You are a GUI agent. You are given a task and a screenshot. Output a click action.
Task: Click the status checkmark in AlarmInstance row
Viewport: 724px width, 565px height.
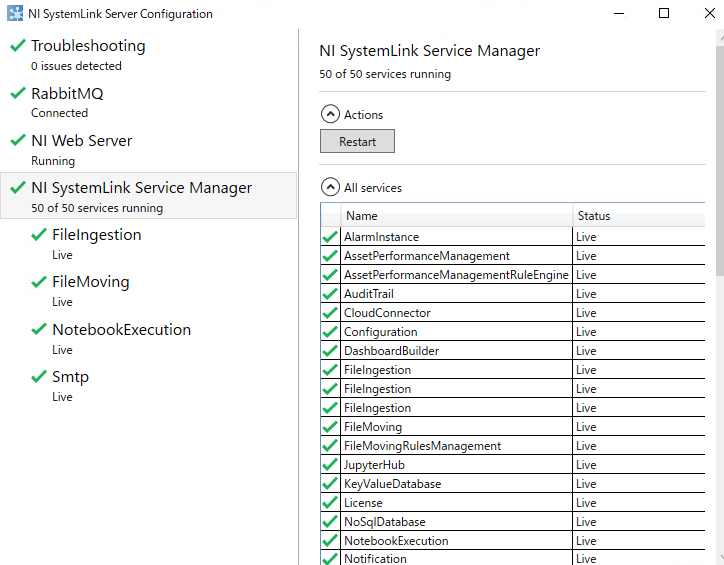330,237
